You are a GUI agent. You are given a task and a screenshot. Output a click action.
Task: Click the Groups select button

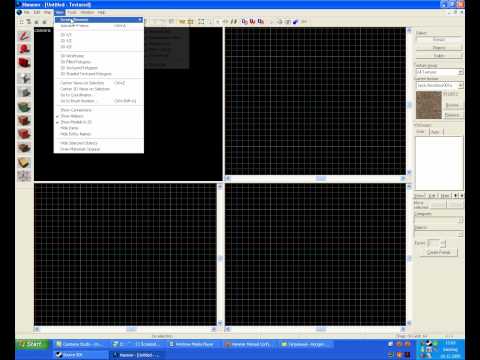point(439,40)
